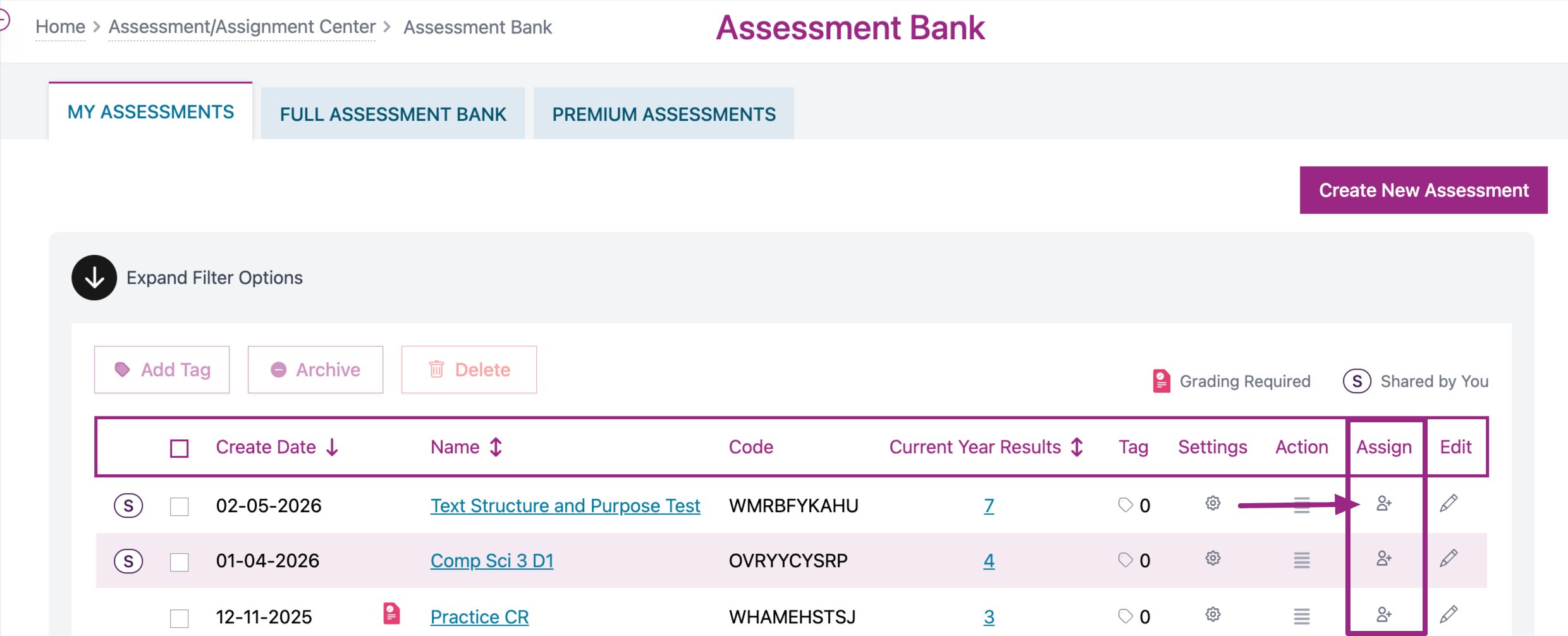Click assign icon for Practice CR row
Viewport: 1568px width, 636px height.
[x=1383, y=615]
